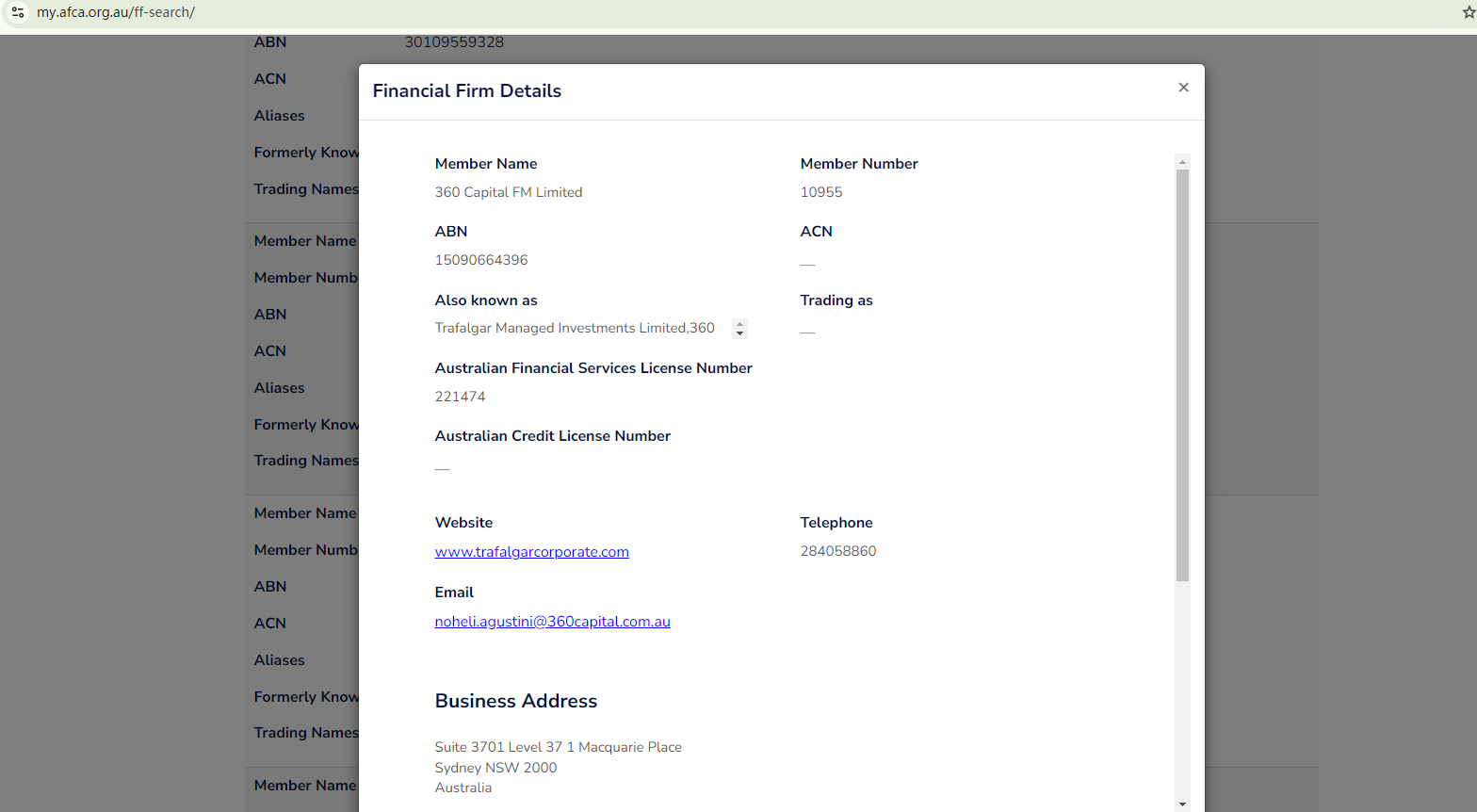Click the 'ABN' label beside 30109559328 on the background page
This screenshot has width=1477, height=812.
click(x=270, y=42)
